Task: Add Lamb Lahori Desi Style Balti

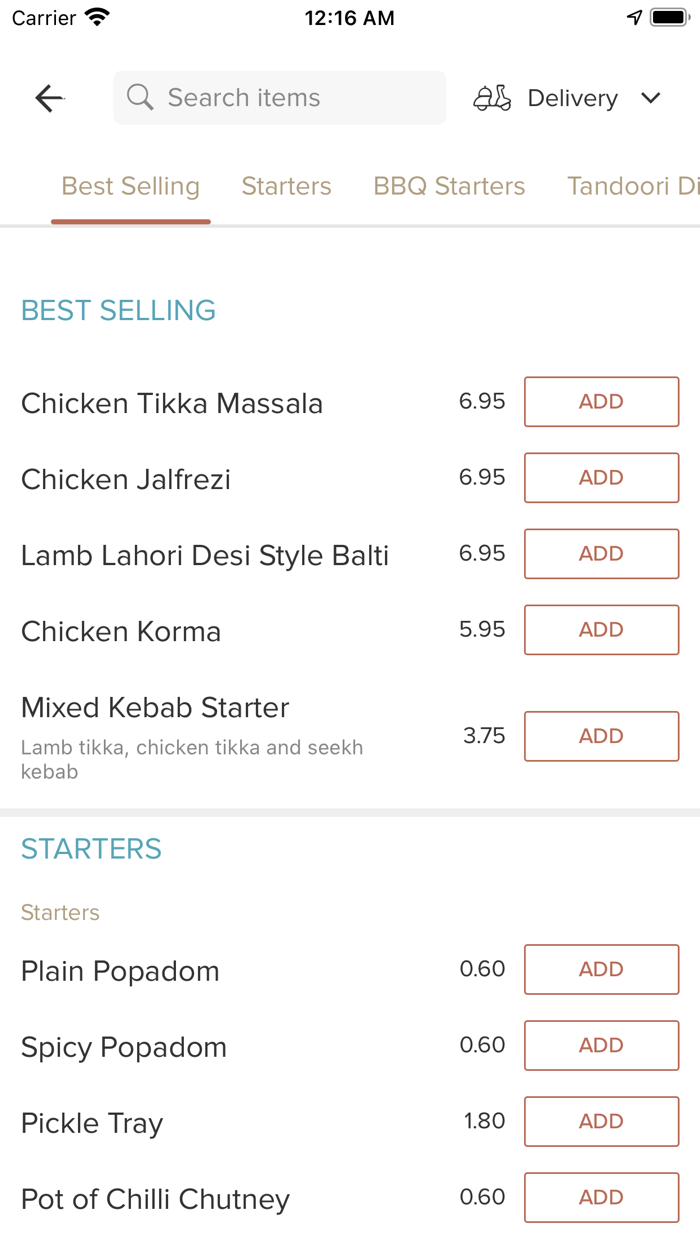Action: click(x=601, y=553)
